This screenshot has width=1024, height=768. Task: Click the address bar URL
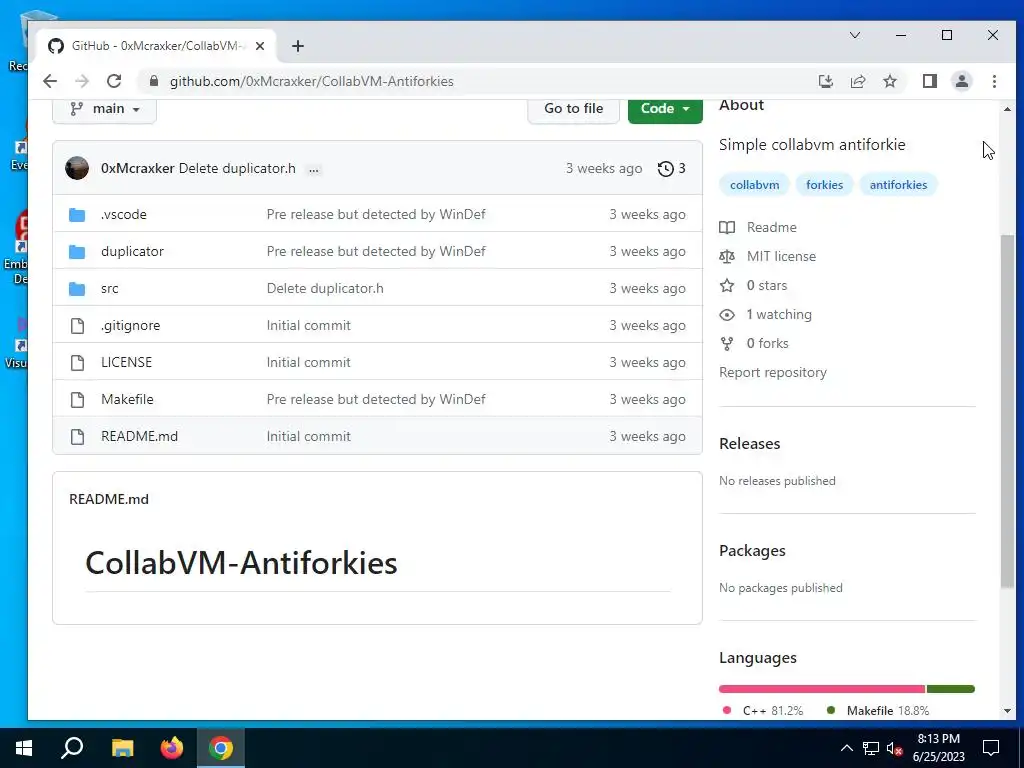tap(312, 81)
